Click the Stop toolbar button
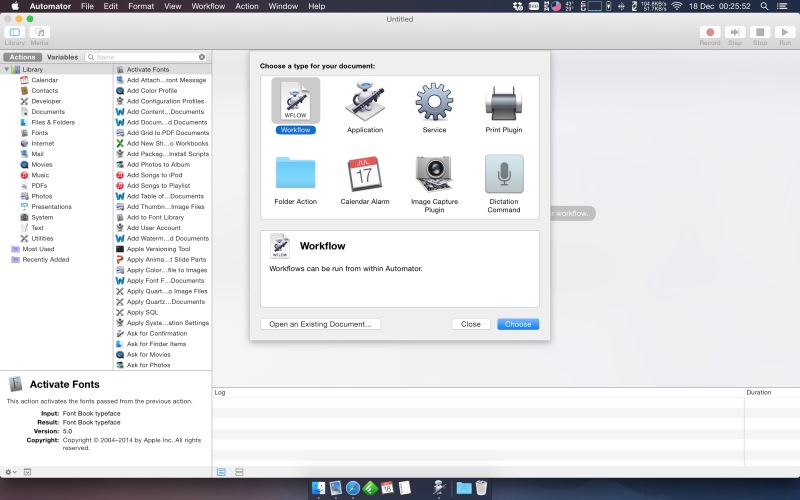The image size is (800, 500). coord(760,35)
